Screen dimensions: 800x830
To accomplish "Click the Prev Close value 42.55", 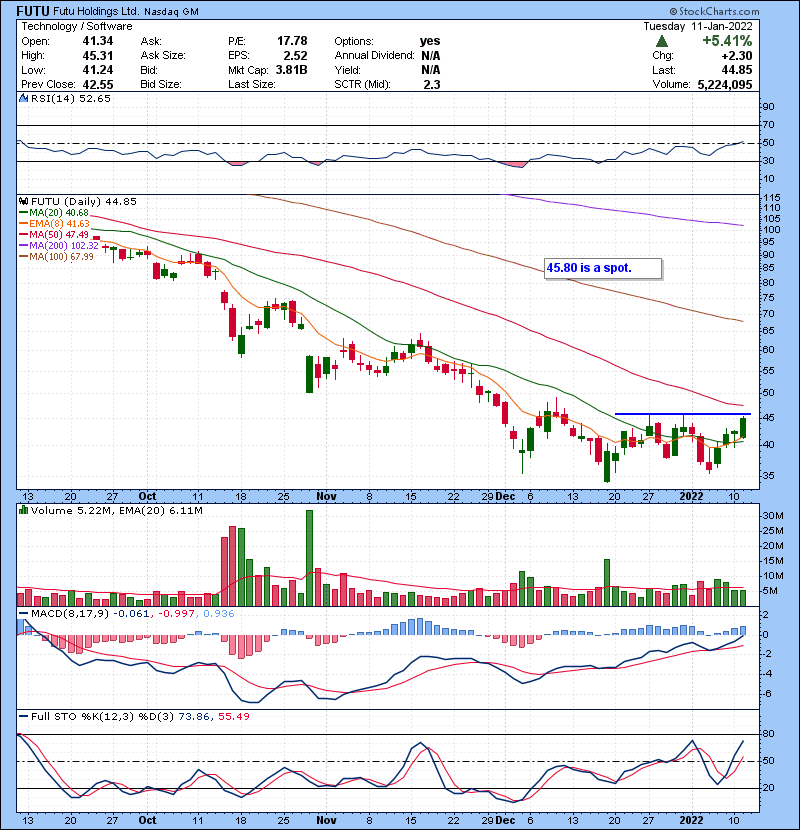I will [x=98, y=84].
